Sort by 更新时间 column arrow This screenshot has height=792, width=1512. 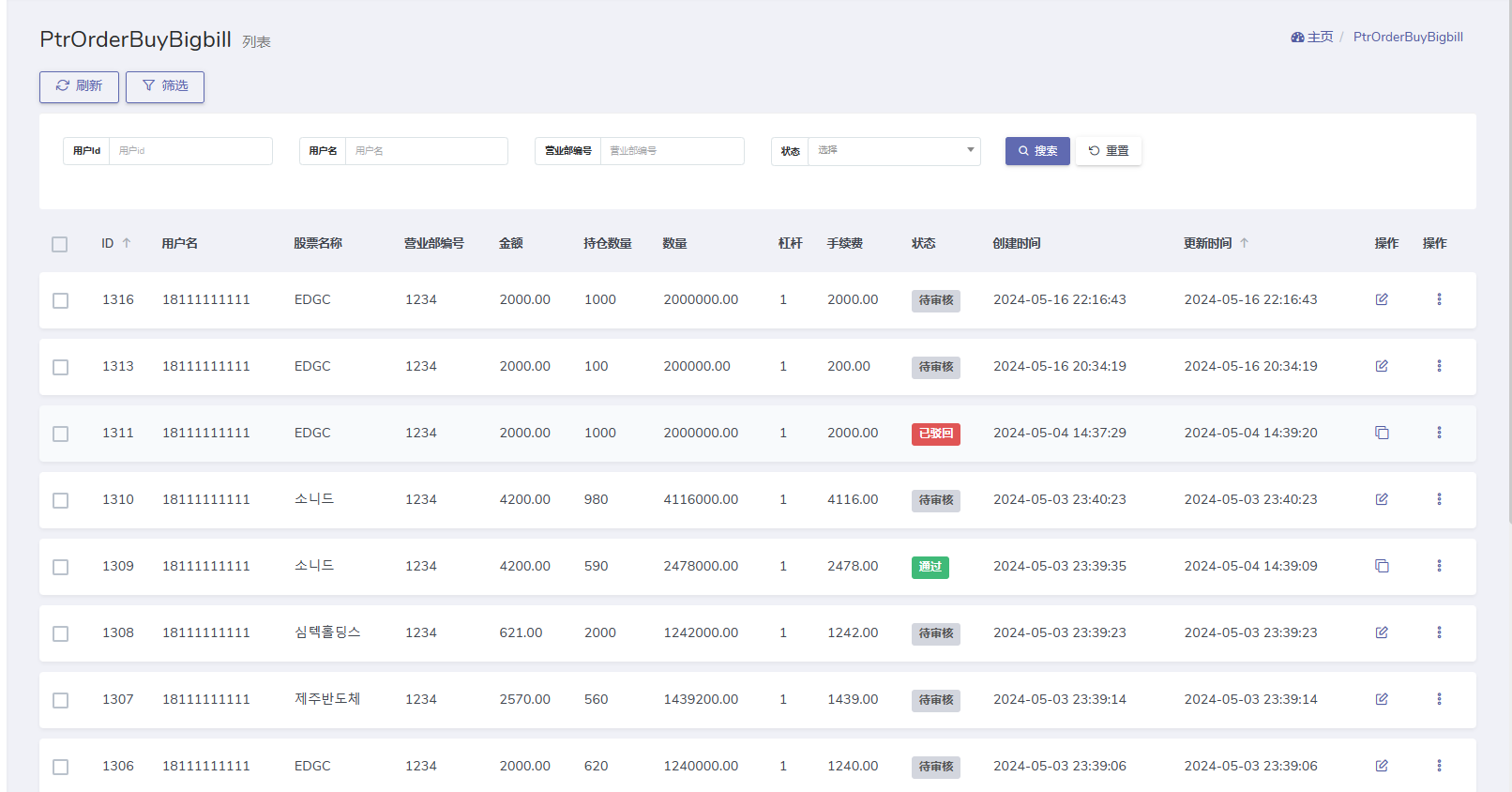tap(1245, 243)
